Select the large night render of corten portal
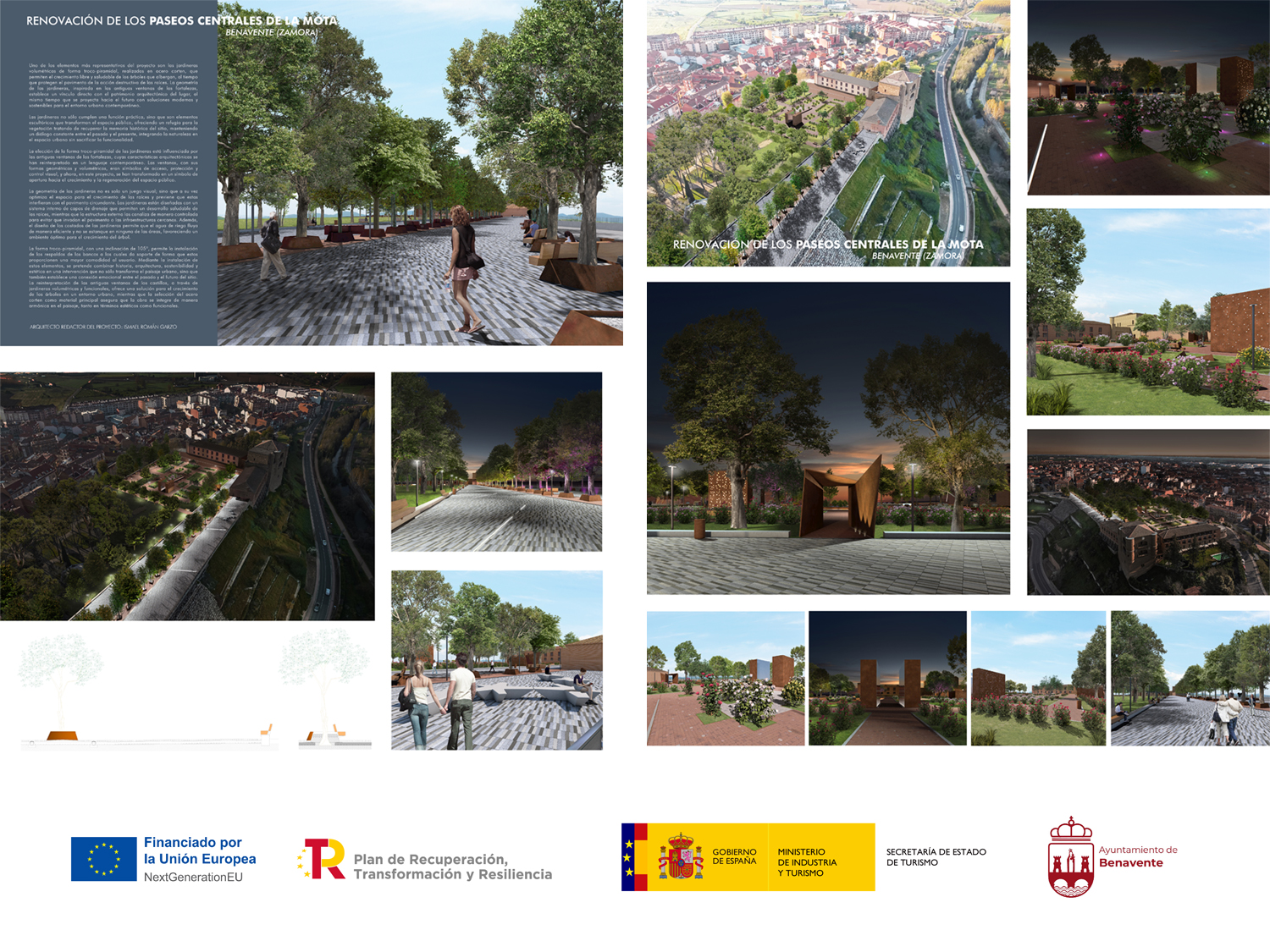Screen dimensions: 1270x952 [x=828, y=437]
